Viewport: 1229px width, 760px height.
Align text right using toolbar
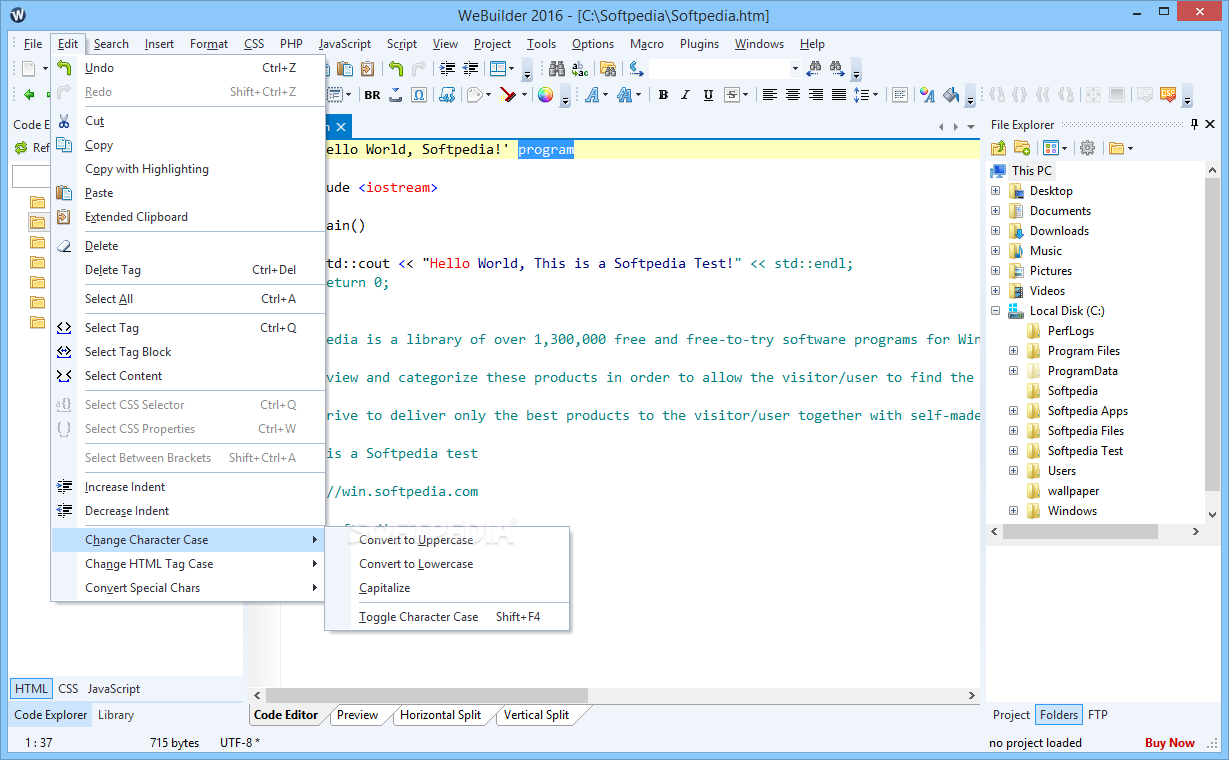[816, 95]
